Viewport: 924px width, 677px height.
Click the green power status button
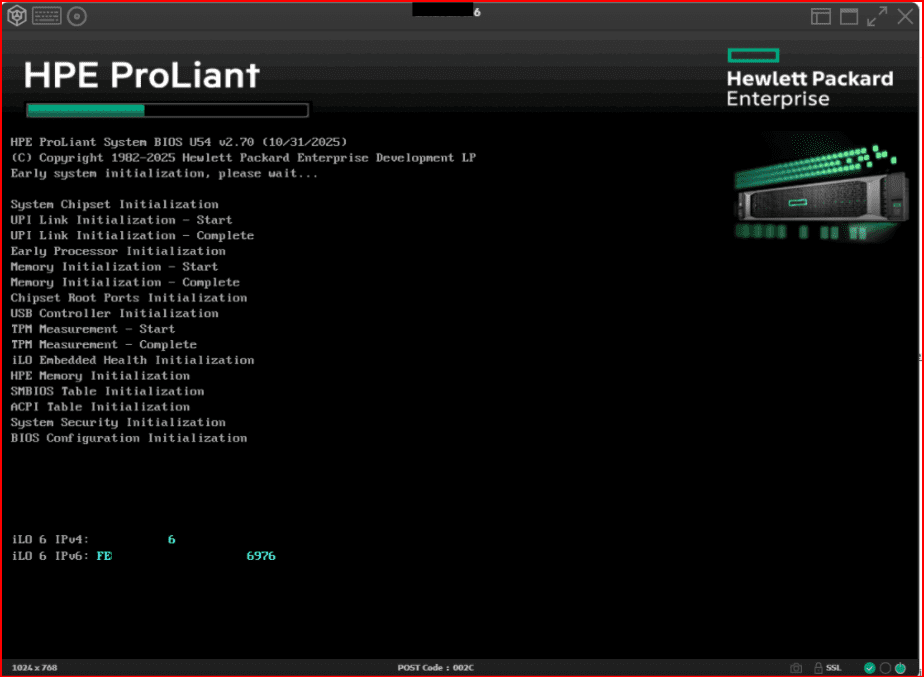pos(899,667)
